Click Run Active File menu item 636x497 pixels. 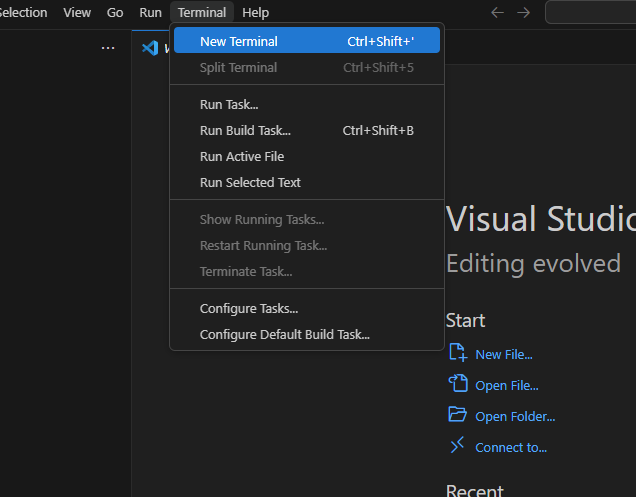[242, 156]
